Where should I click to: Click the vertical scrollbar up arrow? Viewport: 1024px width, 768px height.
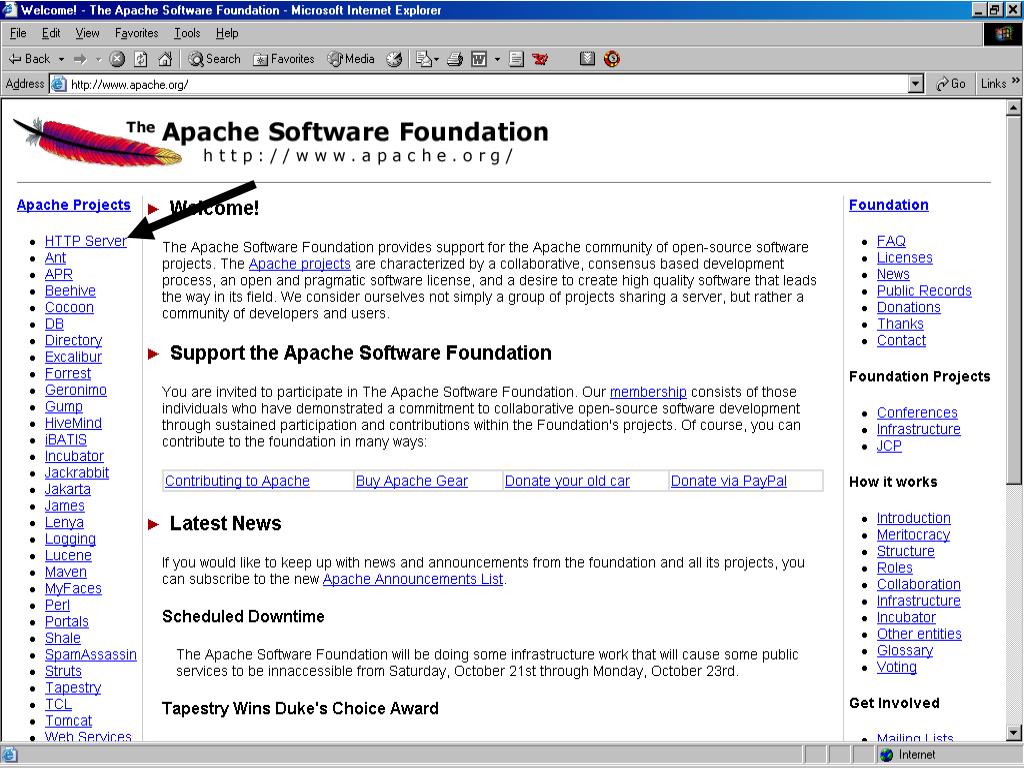point(1014,108)
